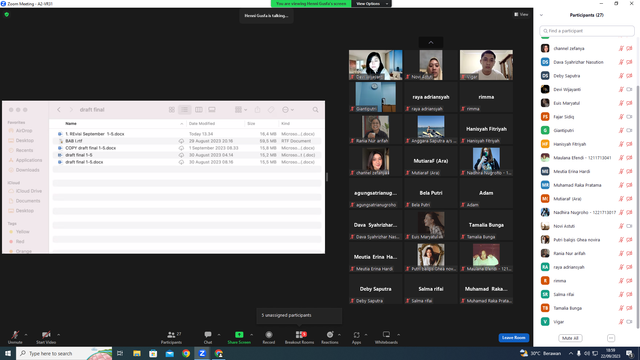Click Mute All in Participants panel
The image size is (640, 360).
[x=570, y=338]
